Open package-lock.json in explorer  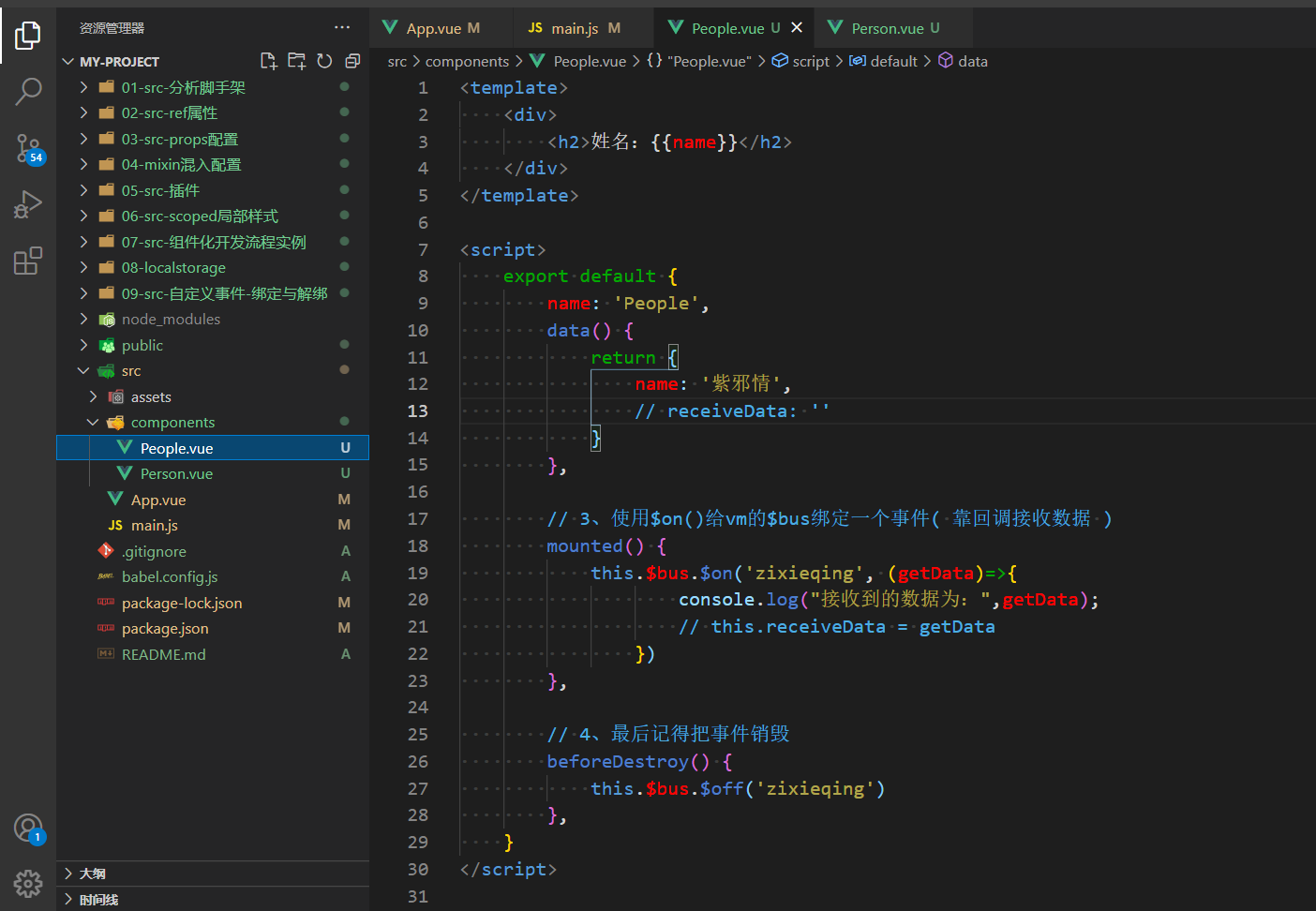pos(213,603)
